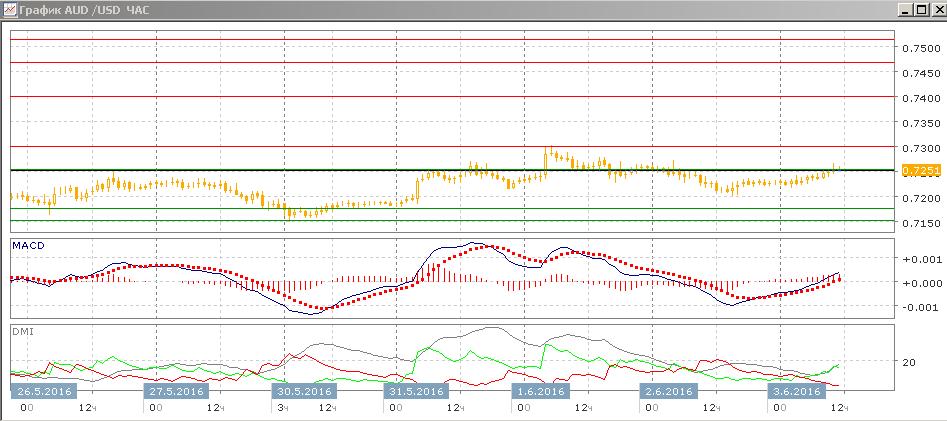The height and width of the screenshot is (421, 947).
Task: Select the 31.5.2016 date marker
Action: coord(416,391)
